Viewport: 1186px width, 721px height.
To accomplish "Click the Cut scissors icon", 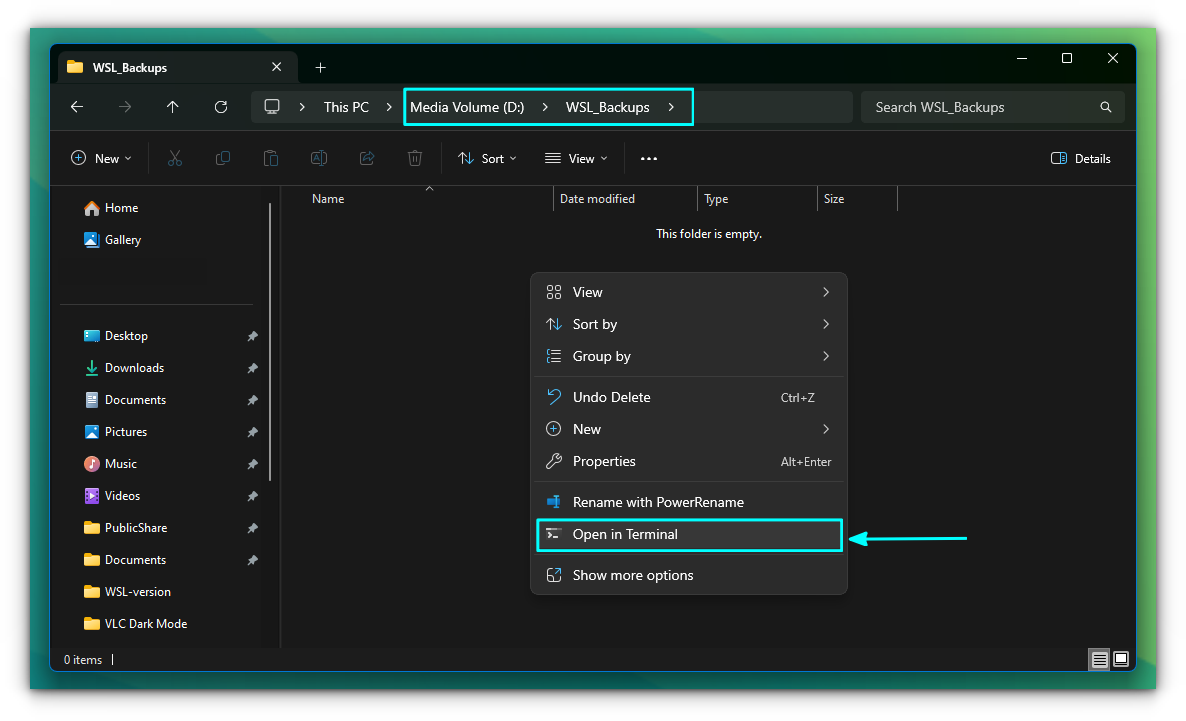I will pos(175,158).
